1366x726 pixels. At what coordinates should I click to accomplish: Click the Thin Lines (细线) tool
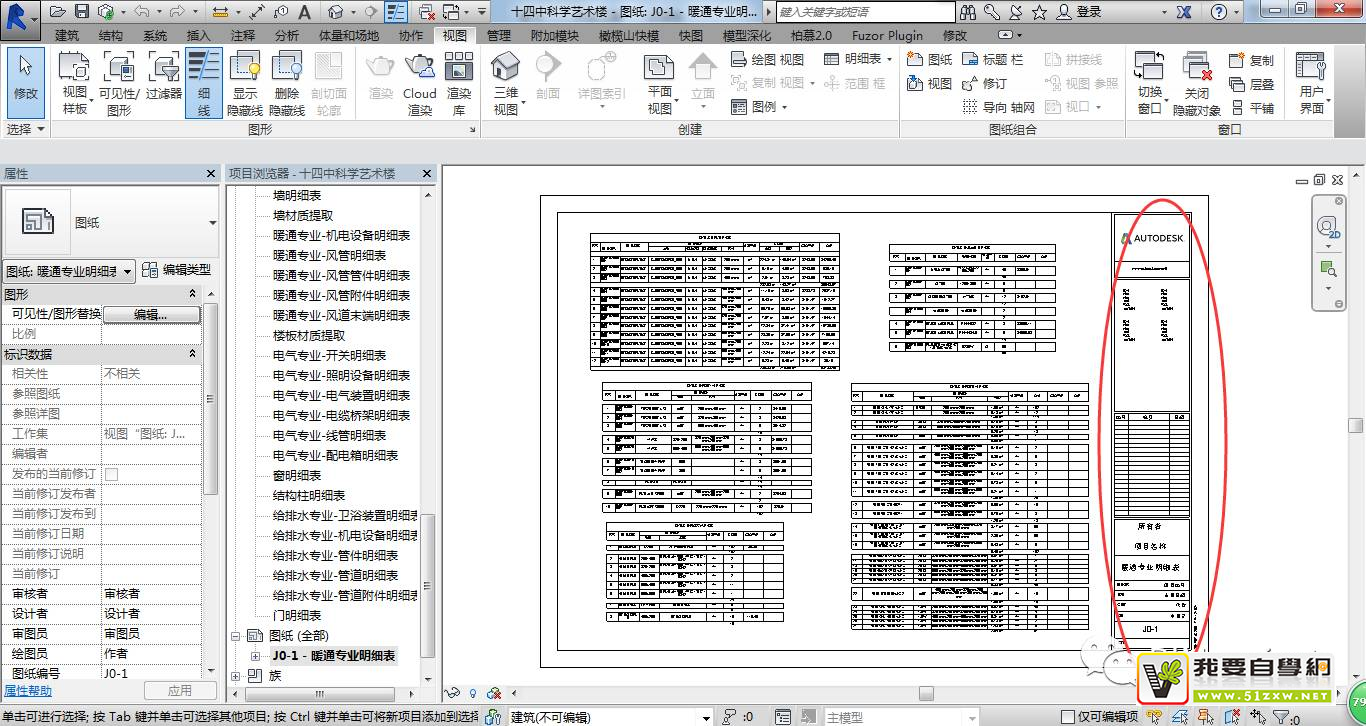[x=203, y=82]
